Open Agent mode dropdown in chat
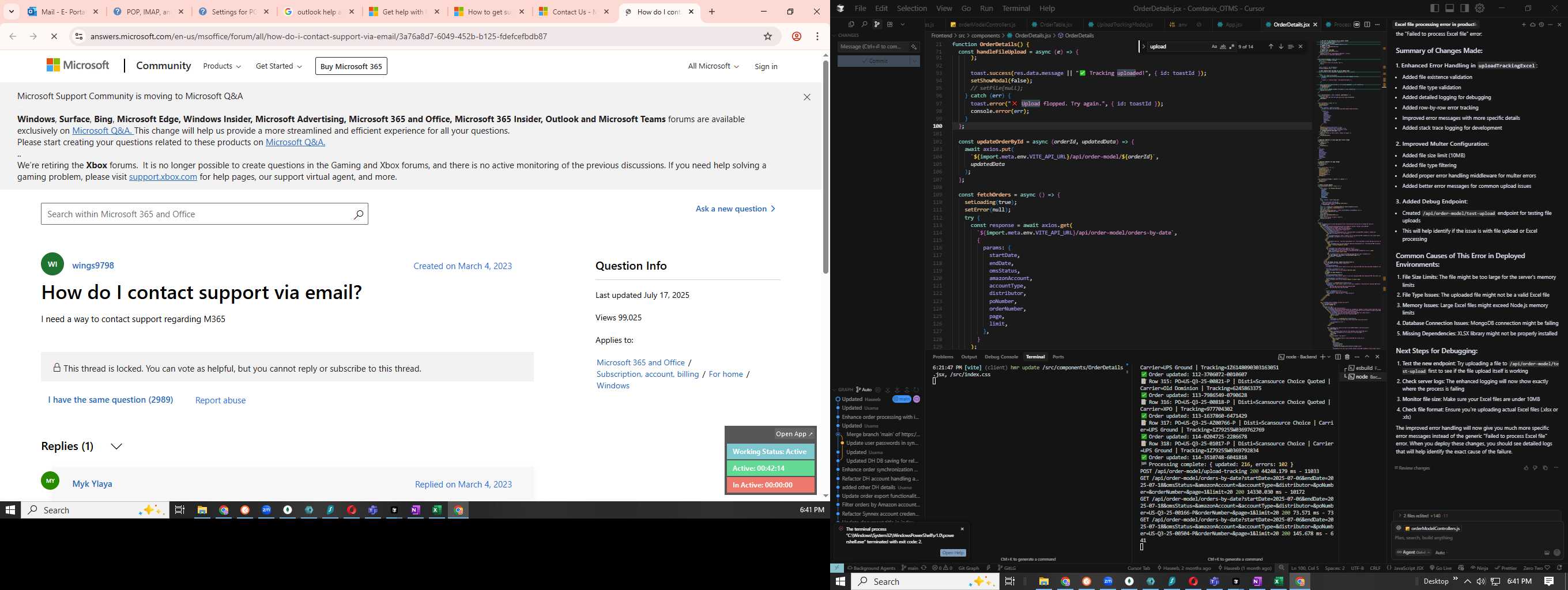Viewport: 1568px width, 590px height. point(1414,553)
